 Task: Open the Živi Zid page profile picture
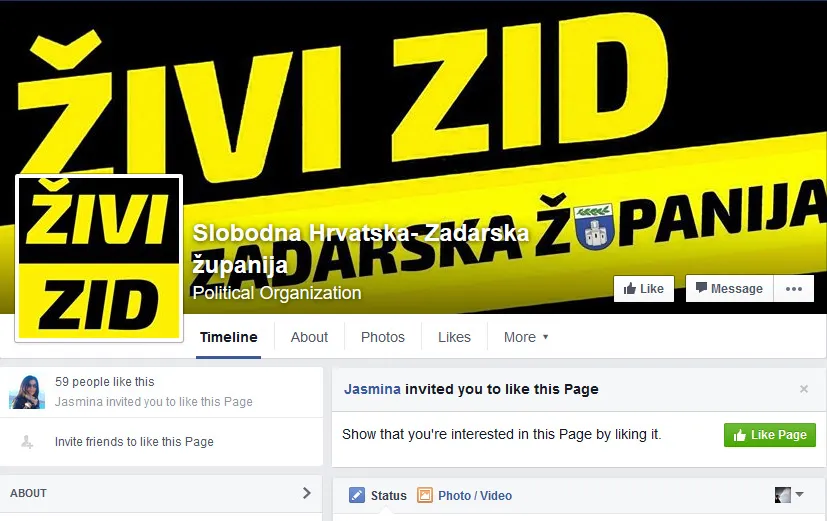(99, 258)
